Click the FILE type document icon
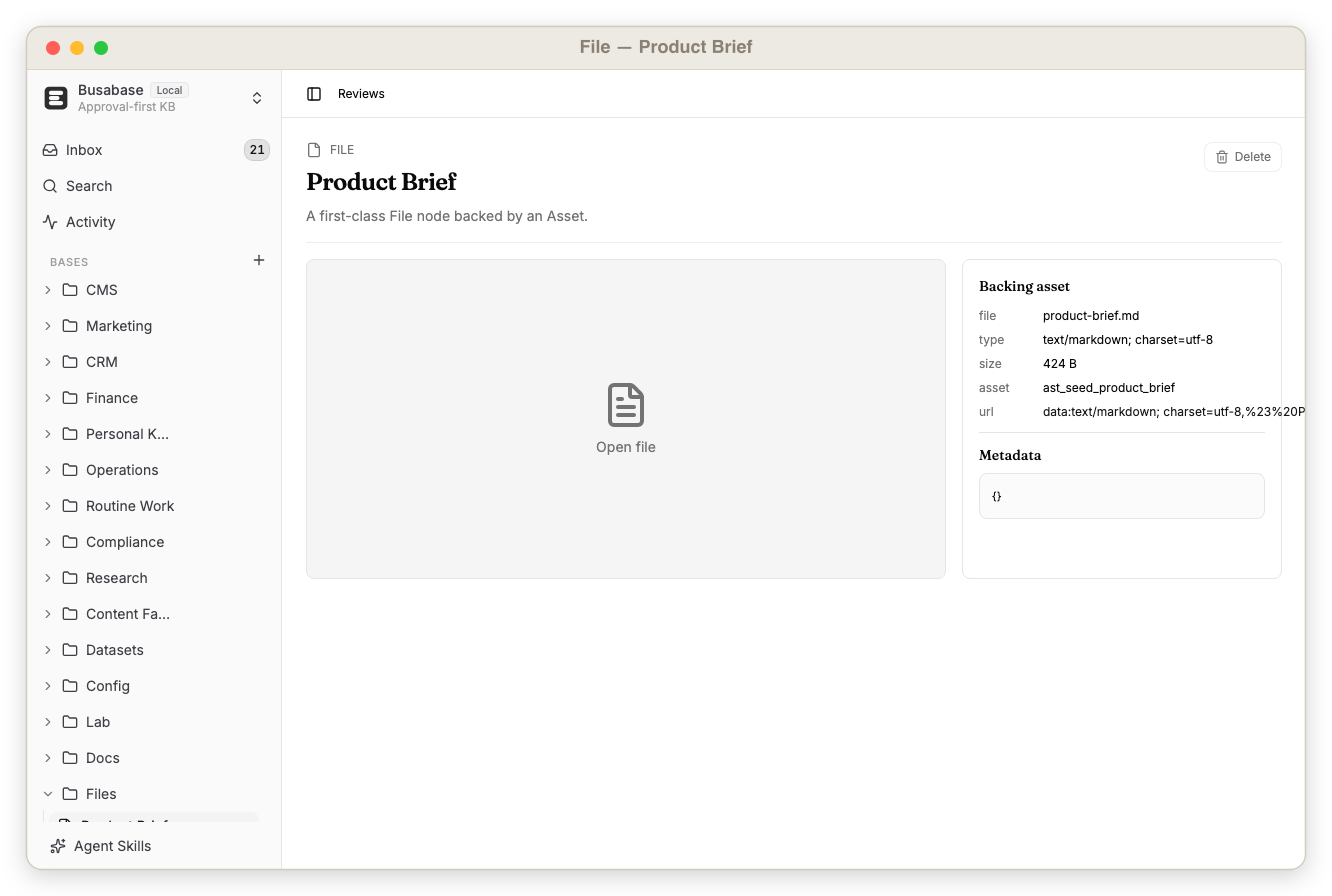Screen dimensions: 1332x896 pos(314,150)
